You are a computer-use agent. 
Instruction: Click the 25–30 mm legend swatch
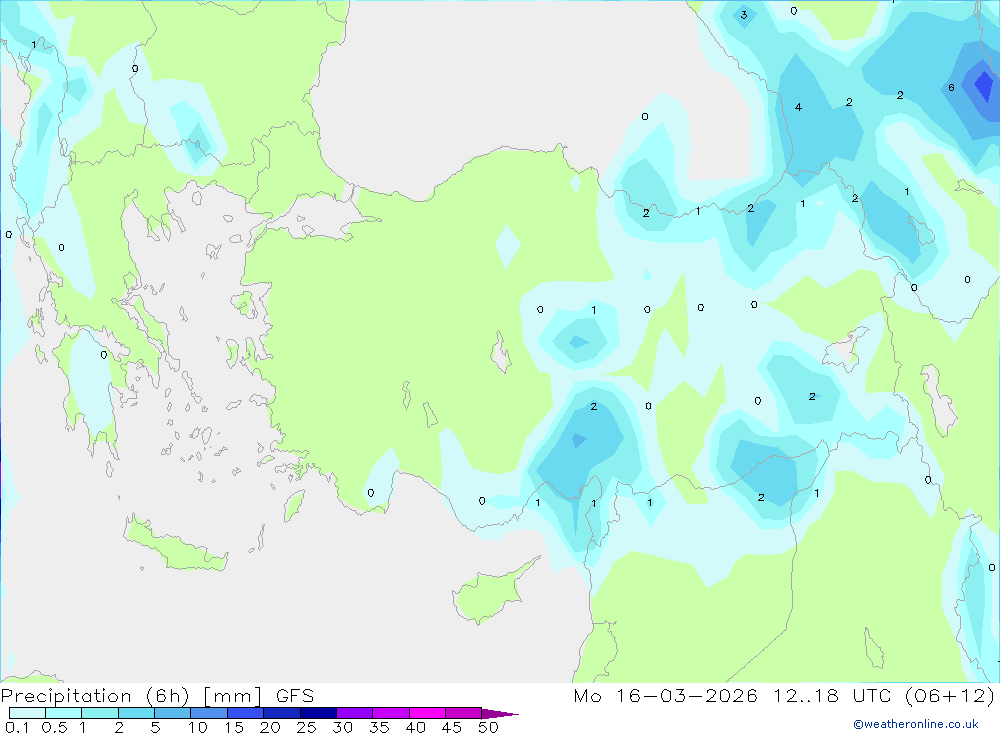[x=318, y=713]
